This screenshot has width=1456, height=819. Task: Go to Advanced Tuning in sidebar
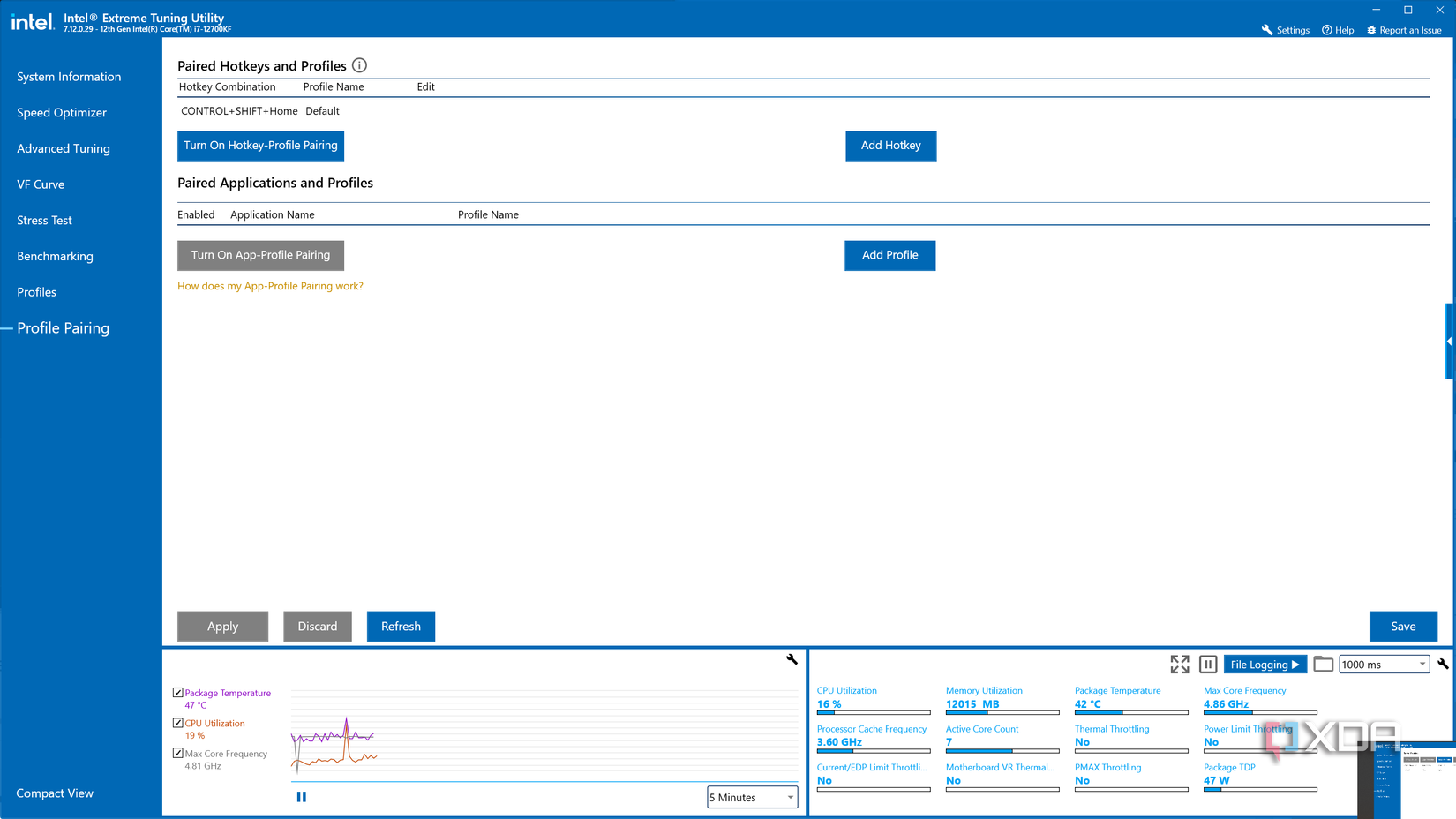click(x=64, y=148)
